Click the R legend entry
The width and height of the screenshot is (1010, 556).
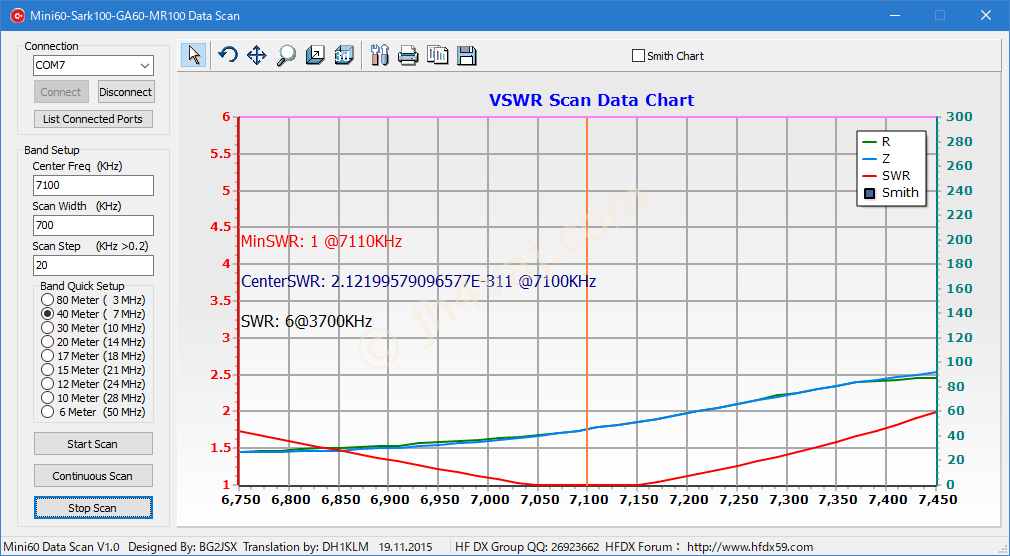pos(876,142)
